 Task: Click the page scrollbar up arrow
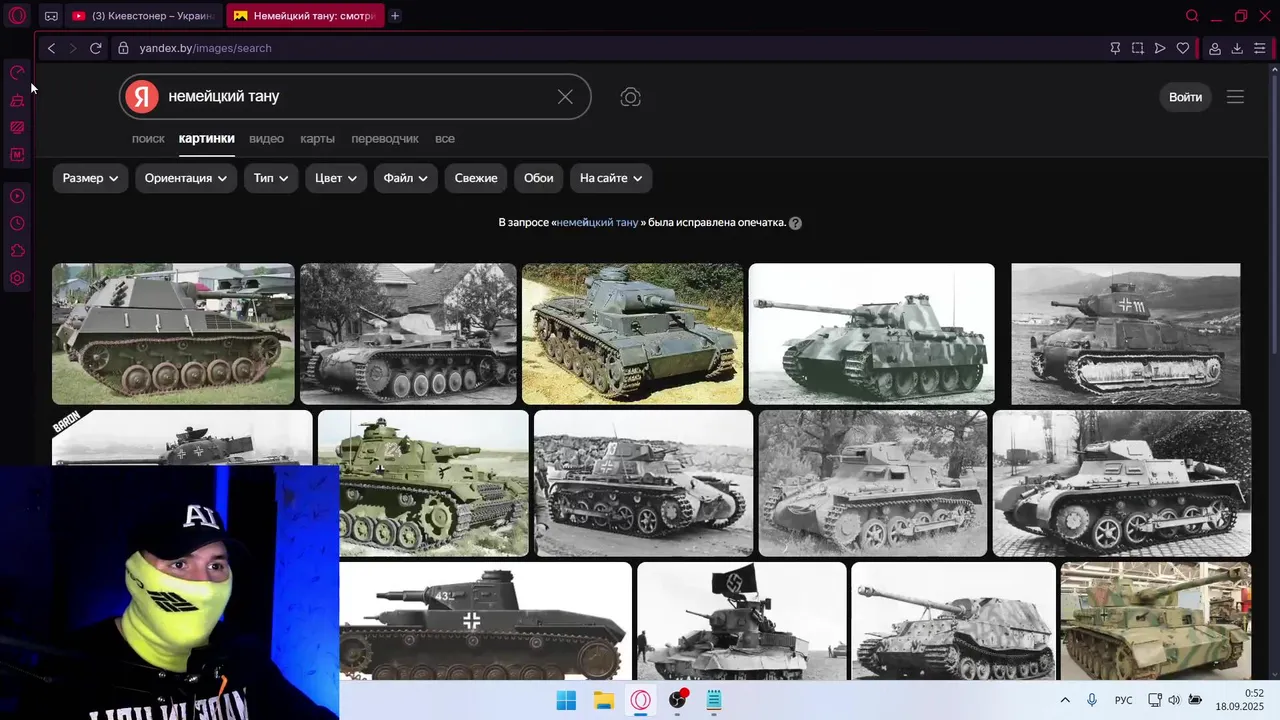(x=1274, y=70)
